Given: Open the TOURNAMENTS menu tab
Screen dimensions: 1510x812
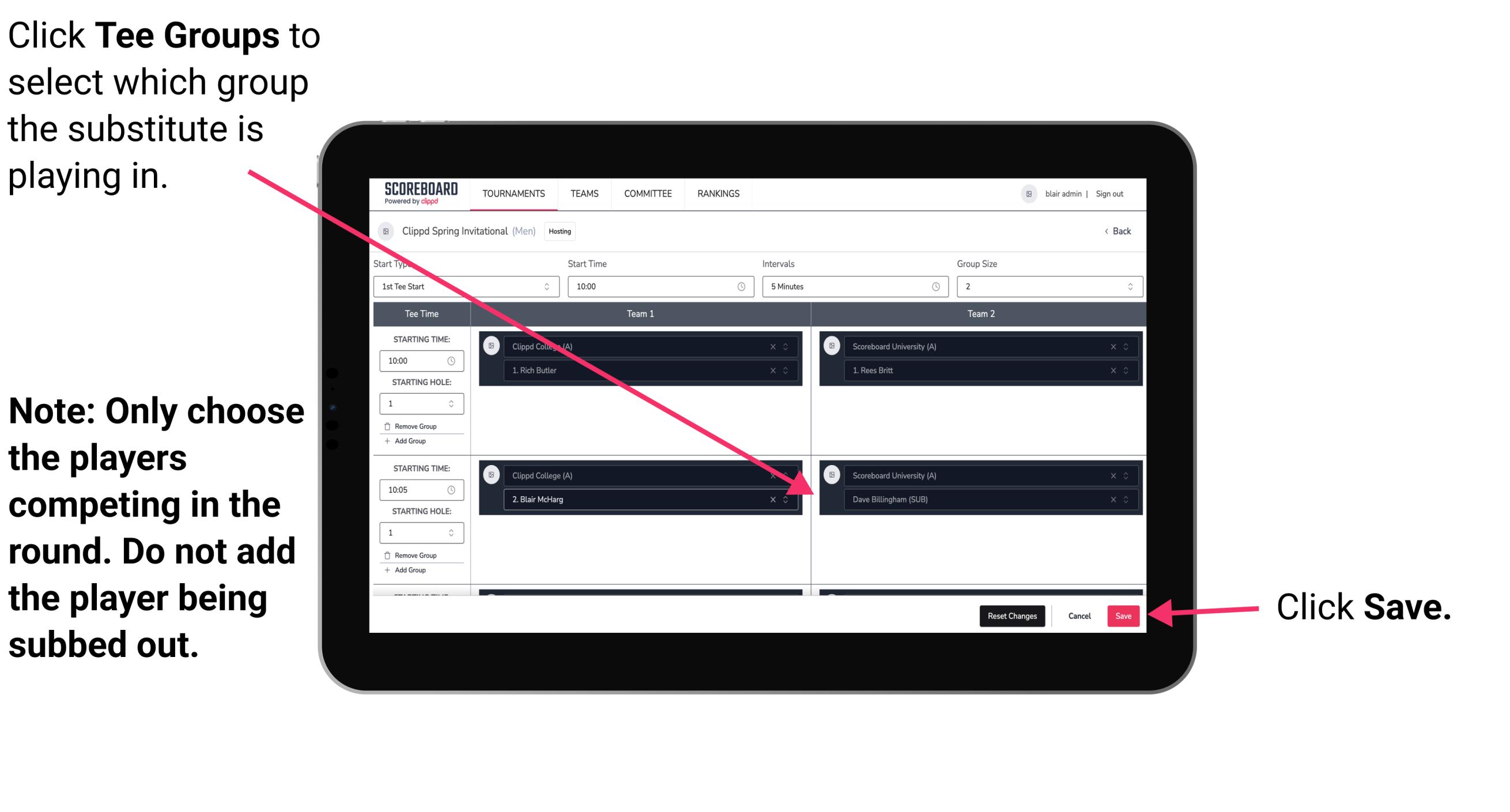Looking at the screenshot, I should (x=512, y=193).
